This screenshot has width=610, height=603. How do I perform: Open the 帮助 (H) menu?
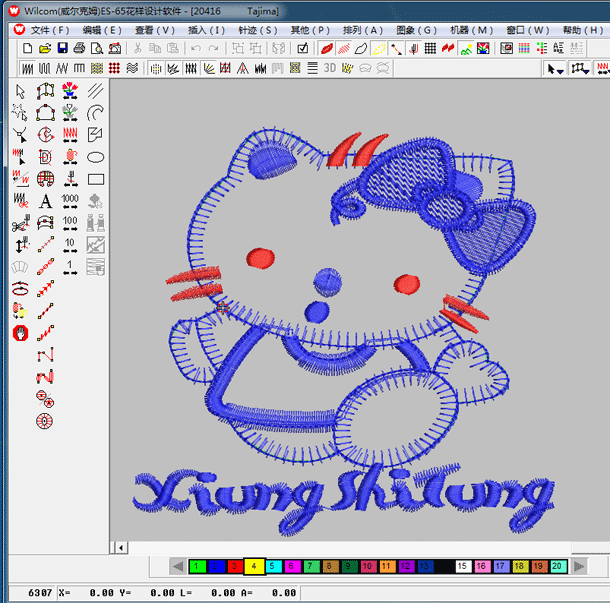(x=582, y=30)
